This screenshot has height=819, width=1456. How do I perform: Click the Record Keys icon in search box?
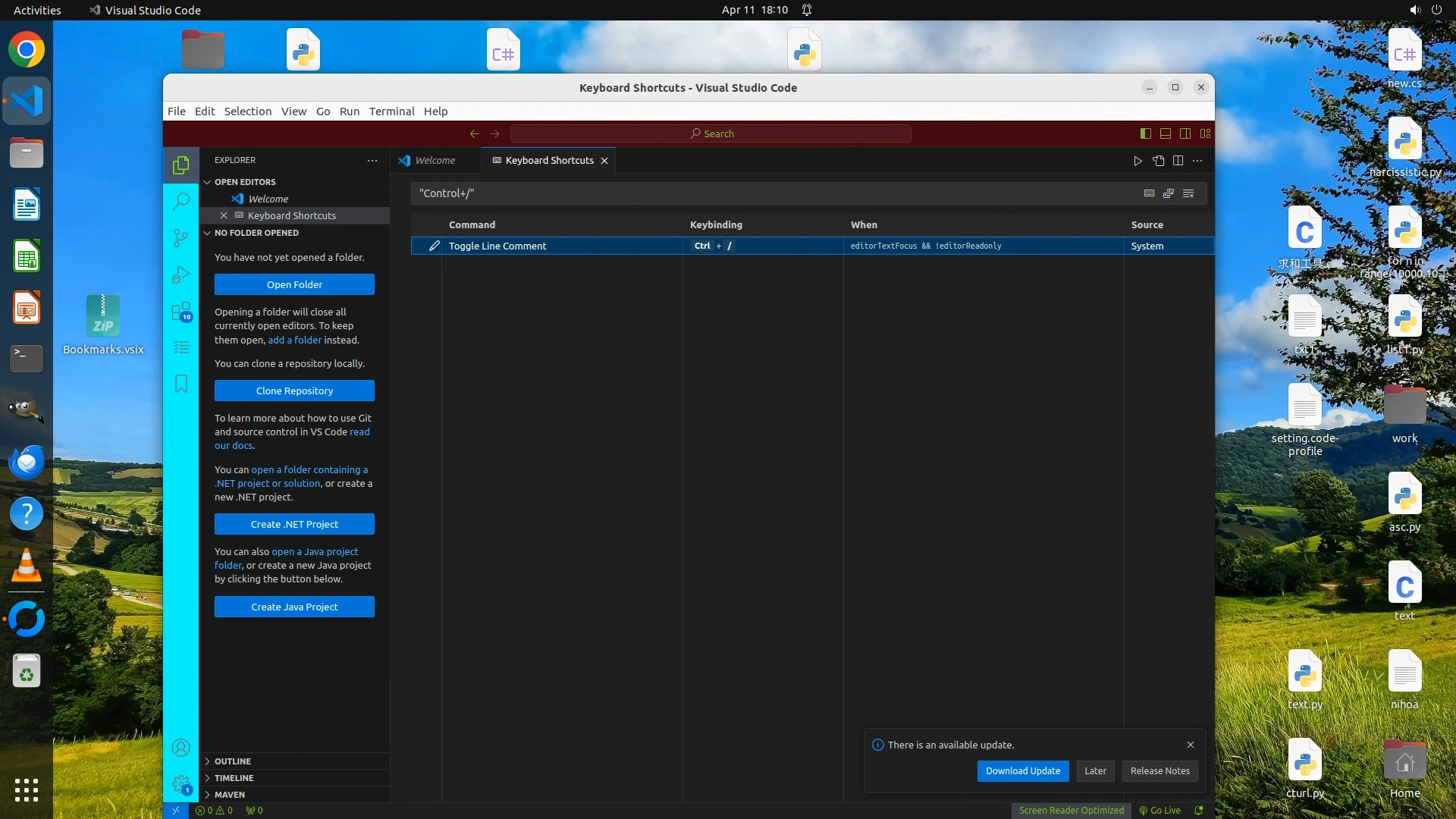(x=1149, y=193)
